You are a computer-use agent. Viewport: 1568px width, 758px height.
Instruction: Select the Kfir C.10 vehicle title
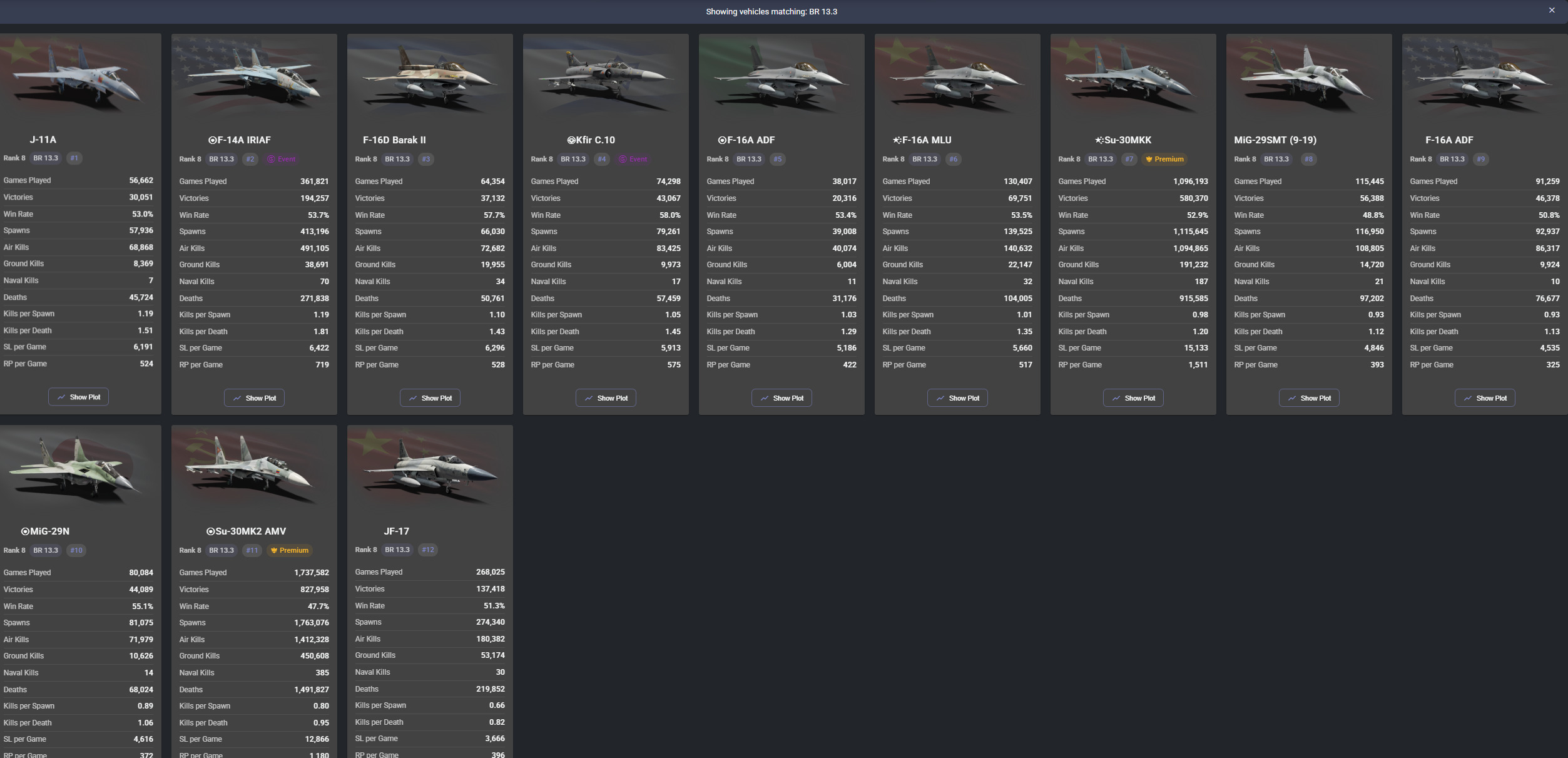coord(591,140)
